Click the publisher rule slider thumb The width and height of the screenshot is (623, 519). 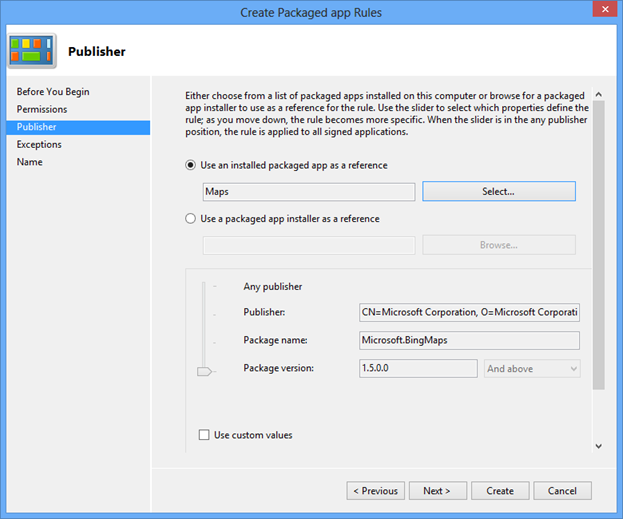(205, 371)
